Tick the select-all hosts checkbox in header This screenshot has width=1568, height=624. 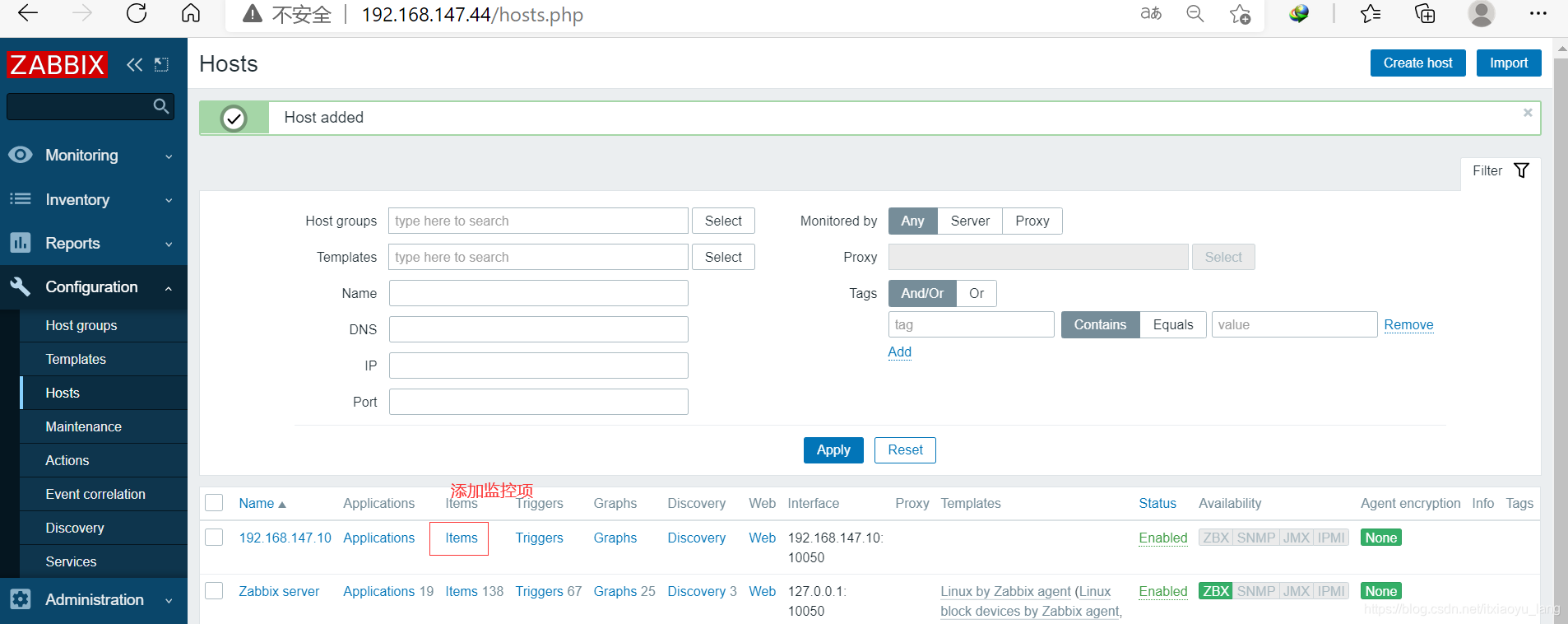(x=214, y=503)
